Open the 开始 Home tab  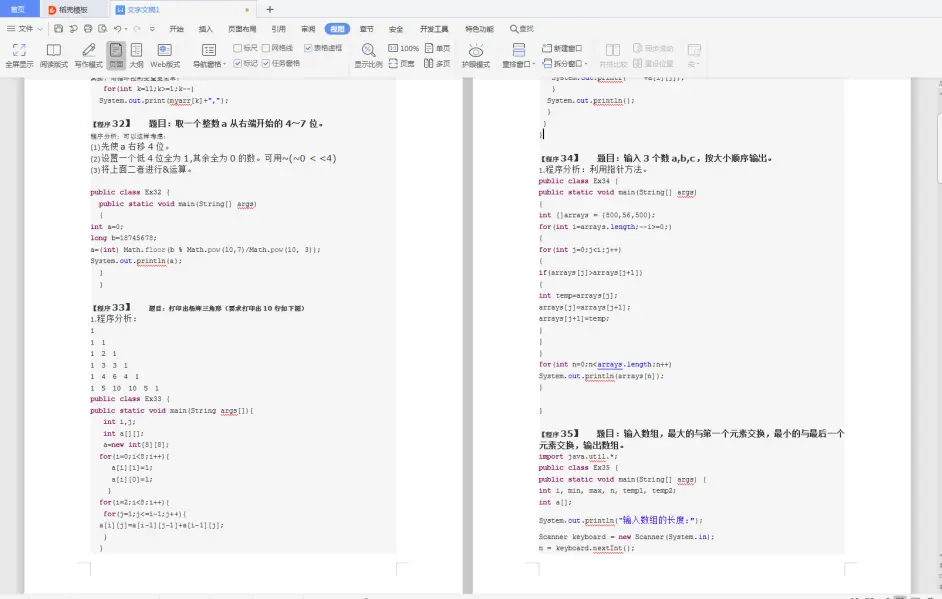[177, 28]
